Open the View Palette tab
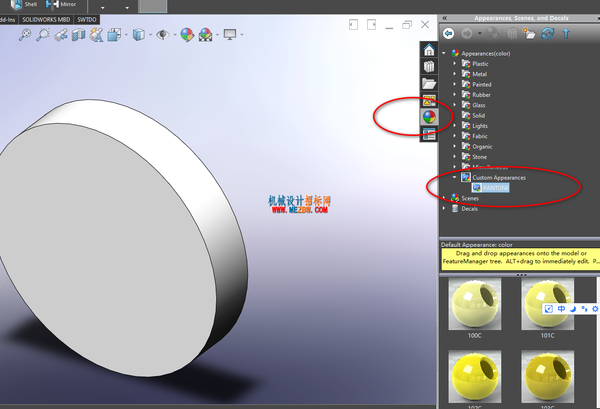The image size is (600, 409). 429,100
